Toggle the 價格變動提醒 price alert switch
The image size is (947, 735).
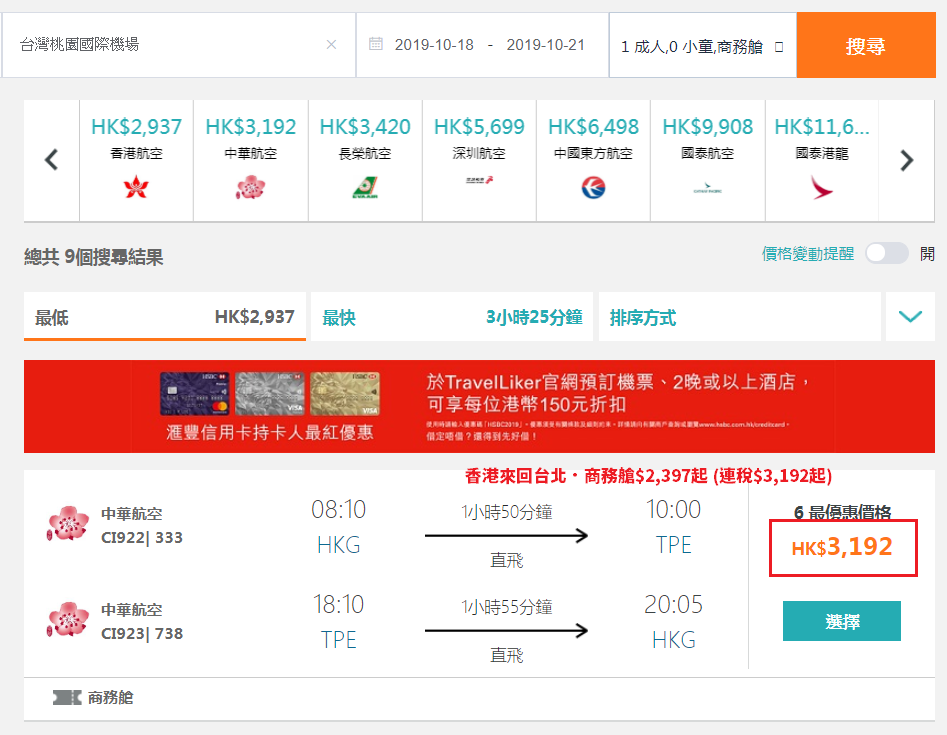pyautogui.click(x=886, y=253)
